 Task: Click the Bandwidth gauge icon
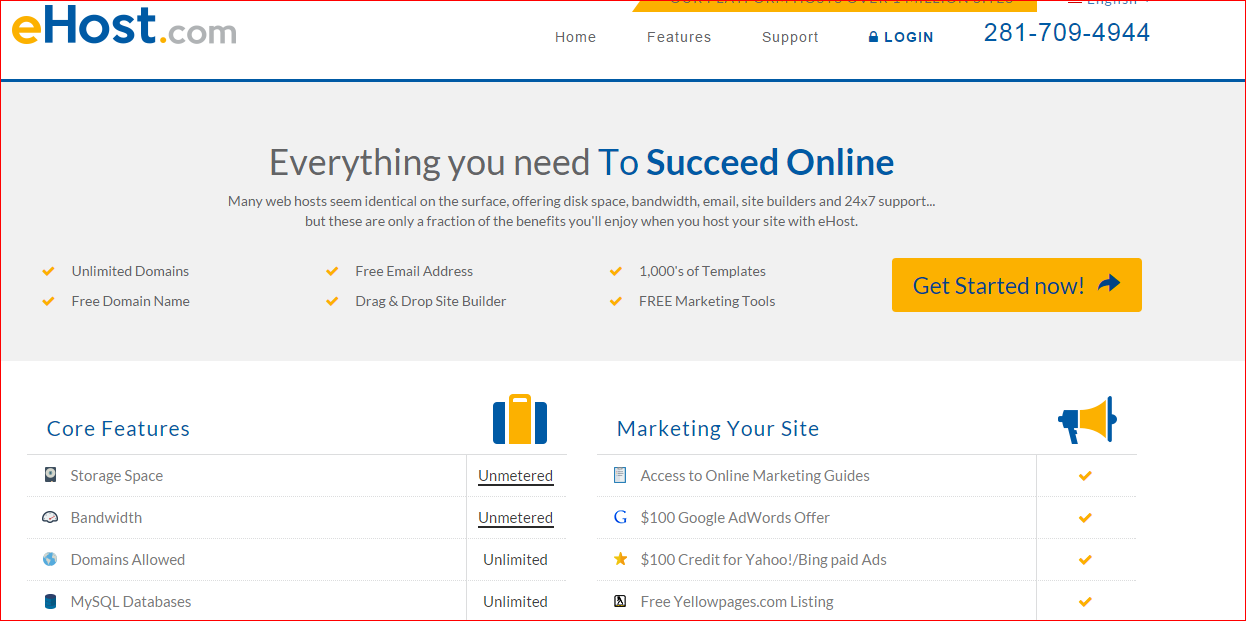50,517
